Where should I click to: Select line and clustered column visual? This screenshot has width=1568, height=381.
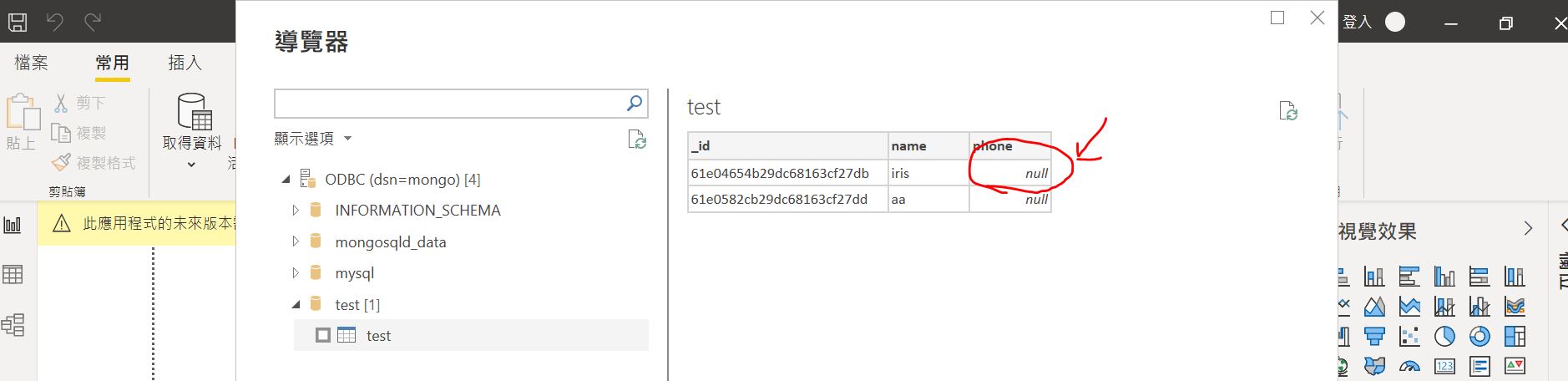[1479, 307]
